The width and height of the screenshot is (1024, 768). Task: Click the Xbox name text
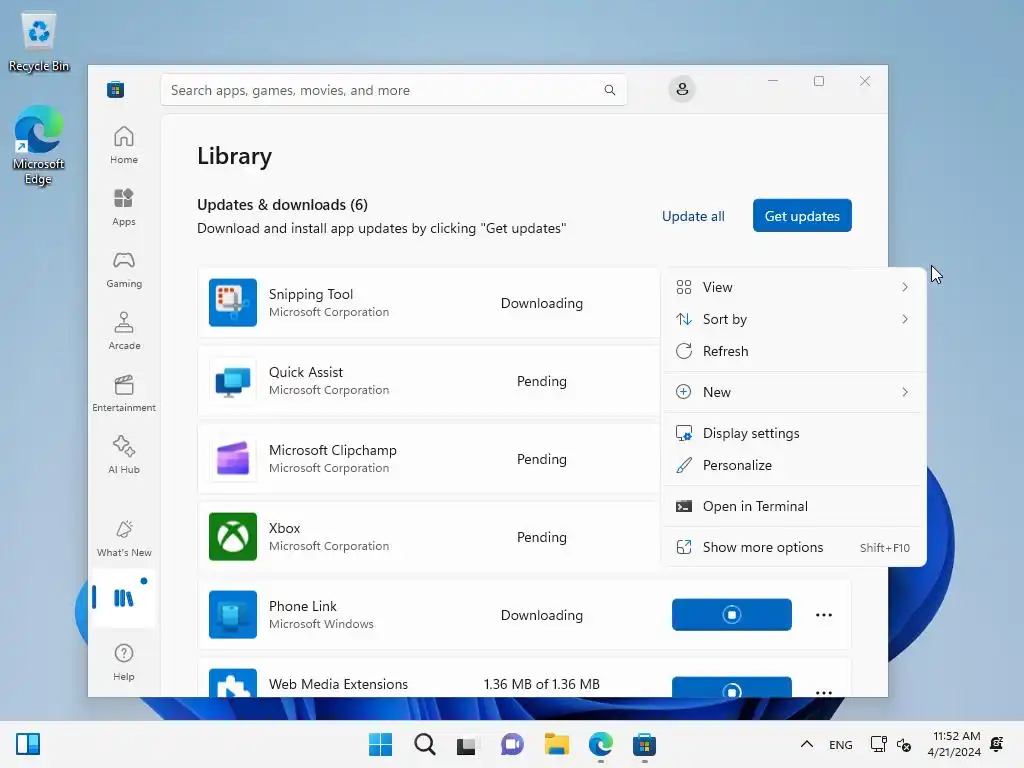[284, 528]
